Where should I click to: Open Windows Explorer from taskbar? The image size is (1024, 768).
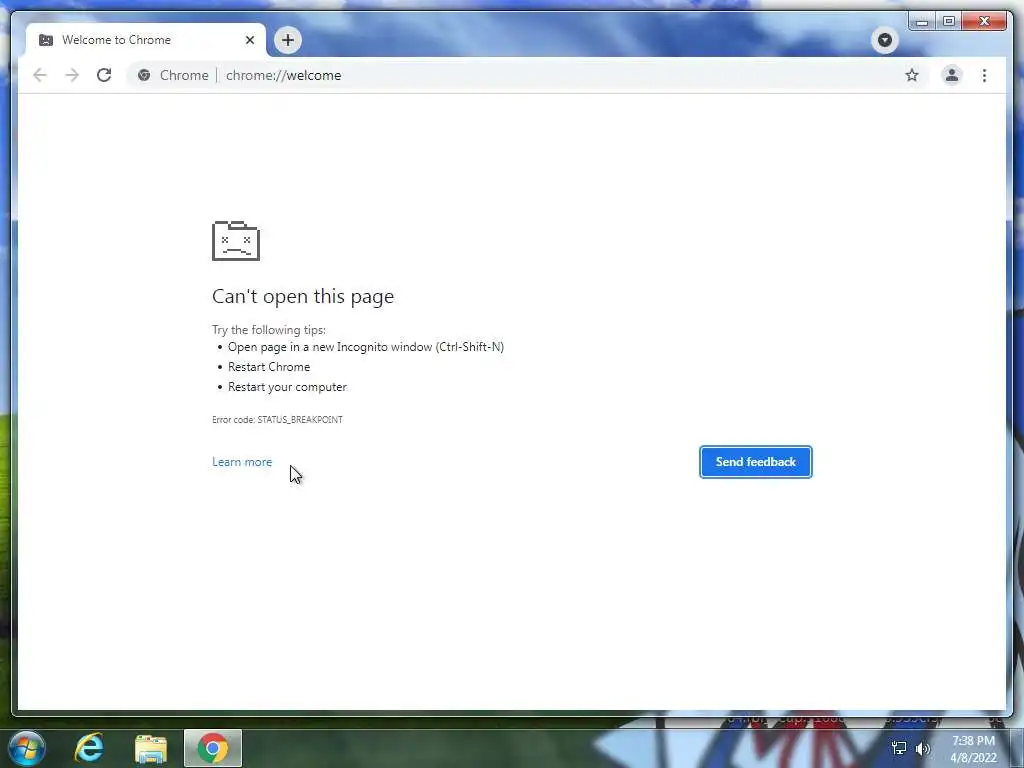[x=151, y=748]
